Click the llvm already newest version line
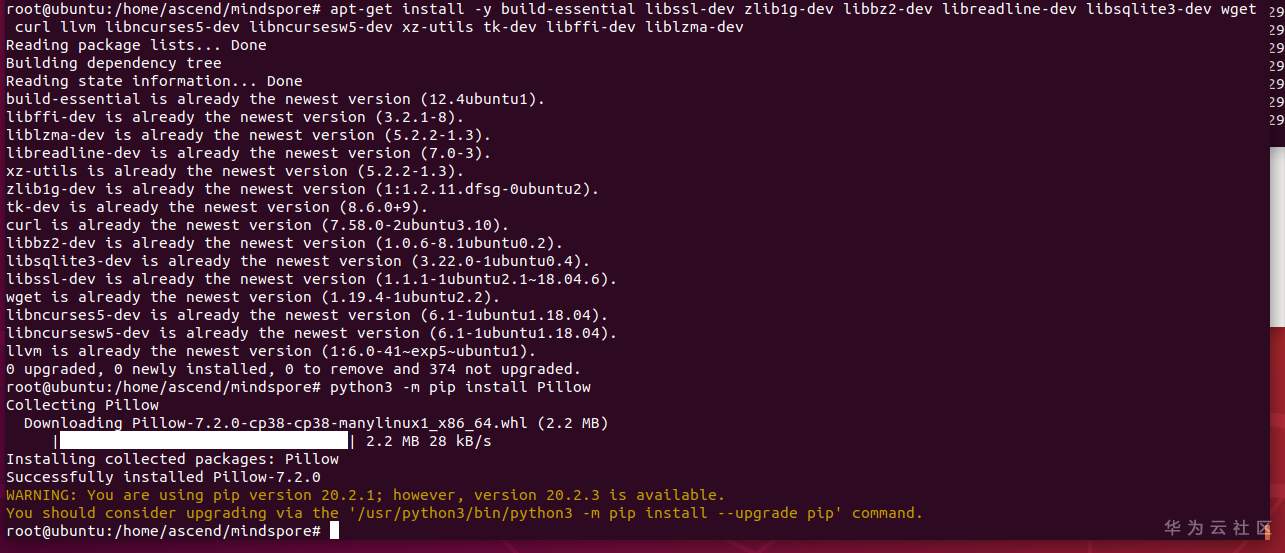Screen dimensions: 1285x553 tap(271, 351)
